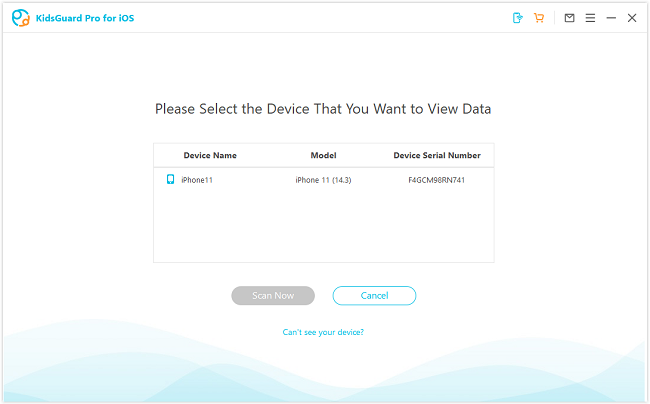The width and height of the screenshot is (650, 404).
Task: Click the KidsGuard Pro logo icon
Action: pos(20,18)
